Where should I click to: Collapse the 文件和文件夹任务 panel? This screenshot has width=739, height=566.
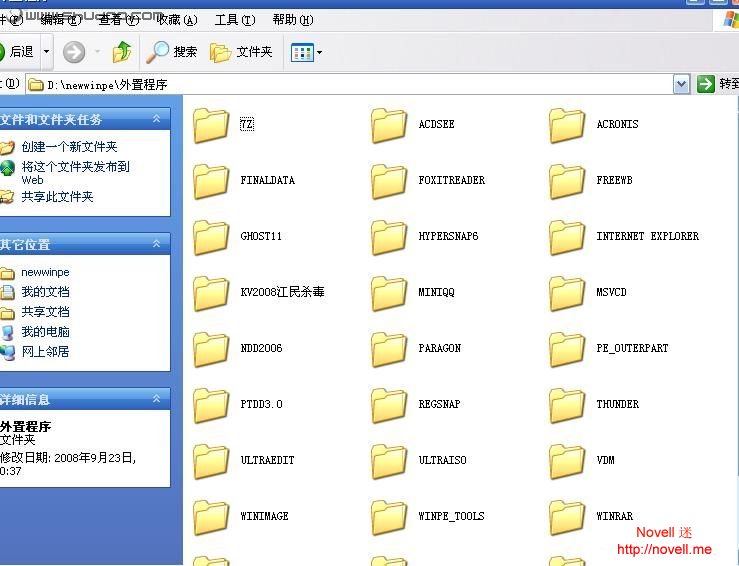click(156, 119)
